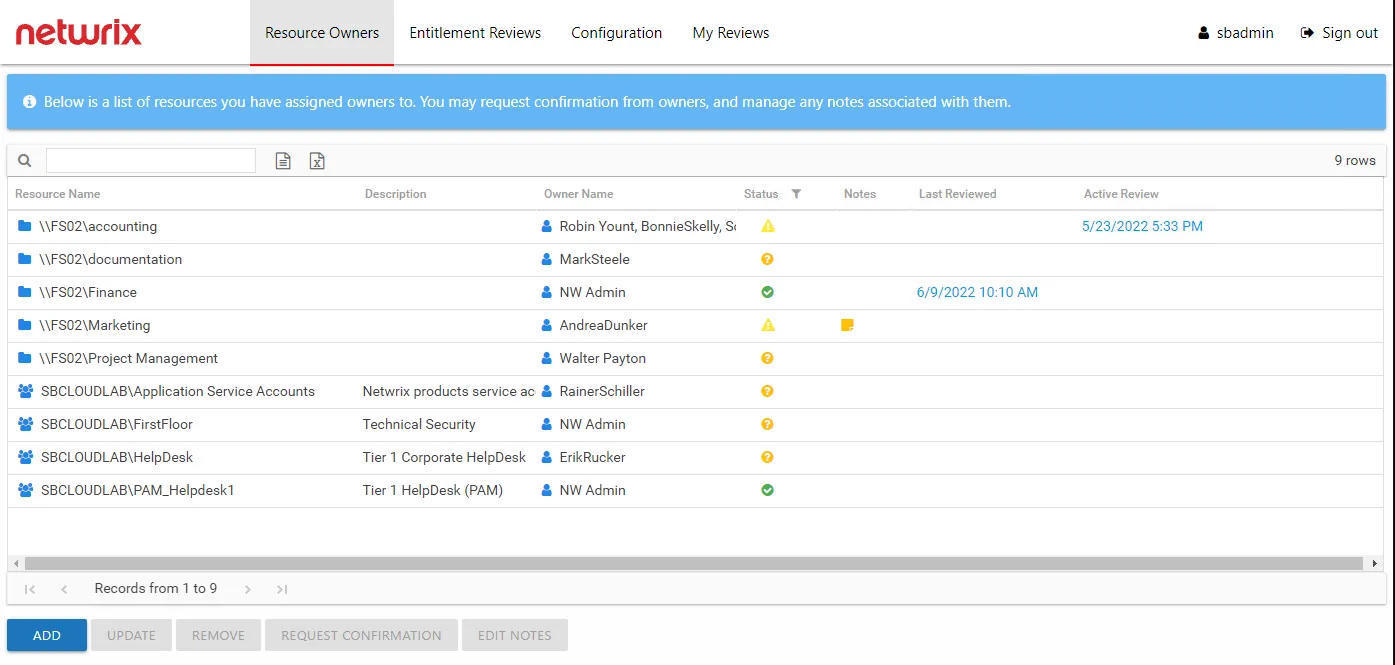Open the 6/9/2022 Last Reviewed link for Finance
1395x665 pixels.
(x=977, y=292)
